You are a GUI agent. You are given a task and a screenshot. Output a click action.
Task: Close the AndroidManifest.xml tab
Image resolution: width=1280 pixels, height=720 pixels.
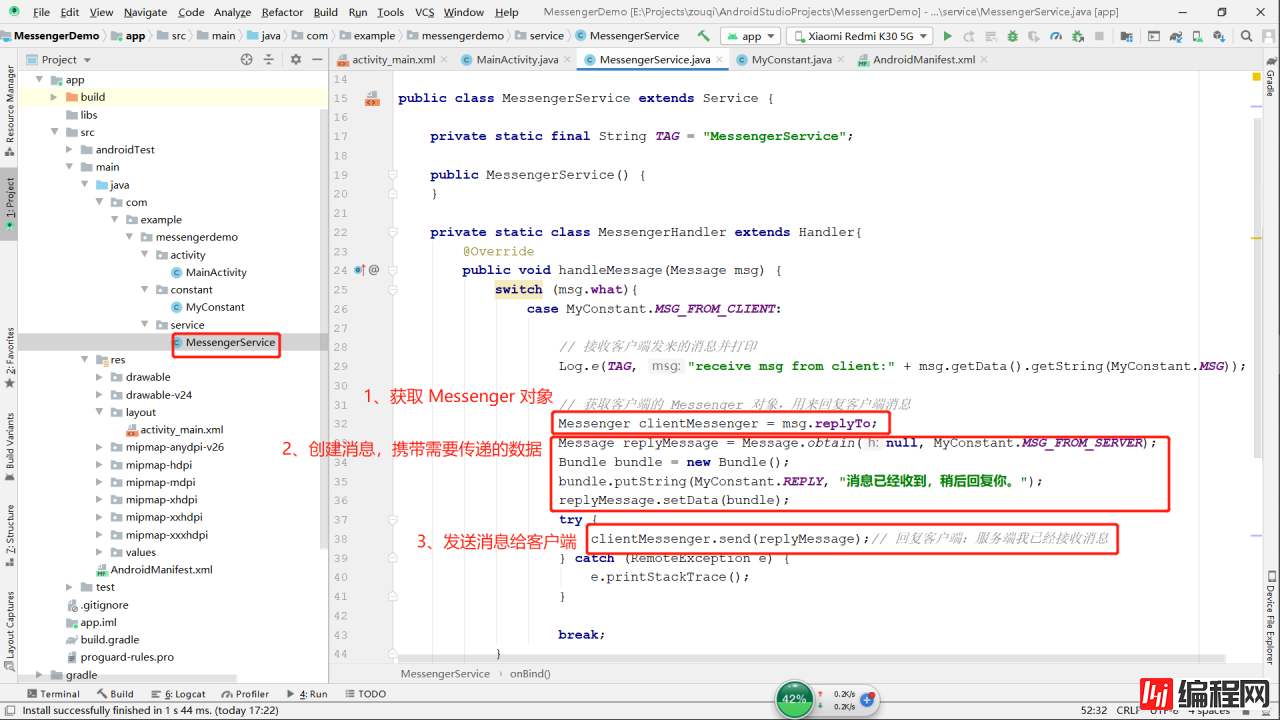coord(986,60)
